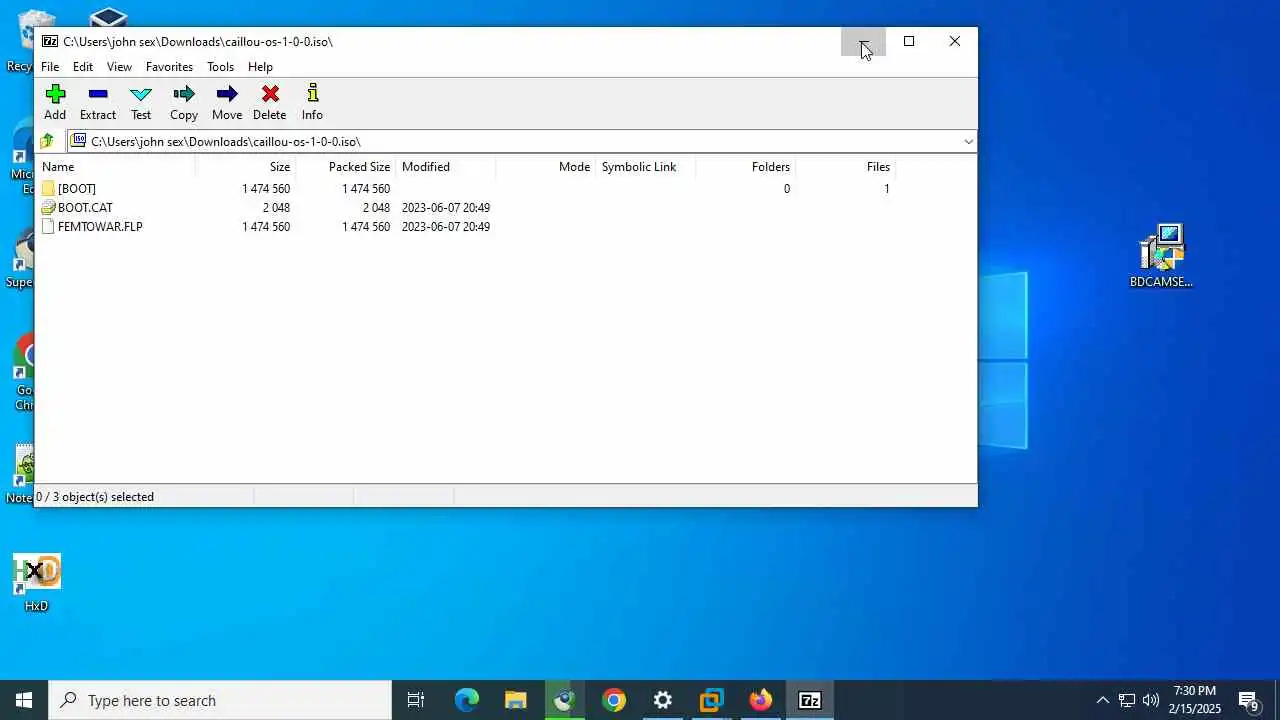The width and height of the screenshot is (1280, 720).
Task: Click the Add toolbar icon
Action: tap(55, 94)
